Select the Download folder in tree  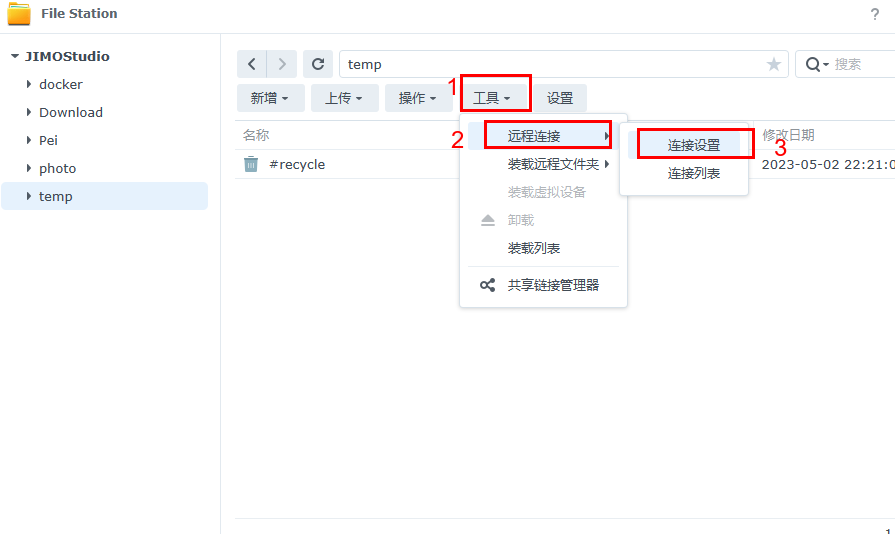[x=71, y=112]
